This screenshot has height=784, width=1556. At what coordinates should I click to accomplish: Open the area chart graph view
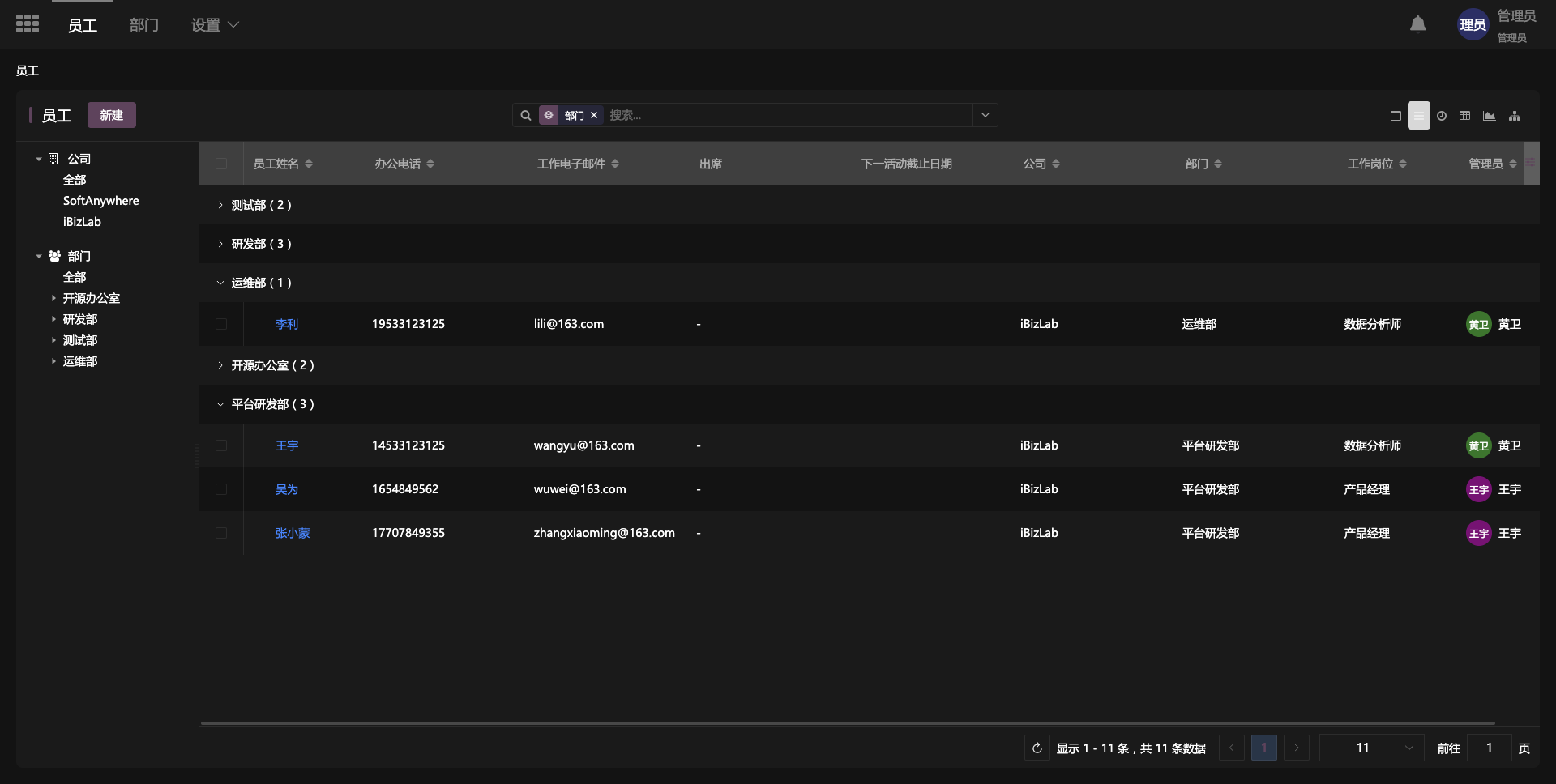point(1489,116)
